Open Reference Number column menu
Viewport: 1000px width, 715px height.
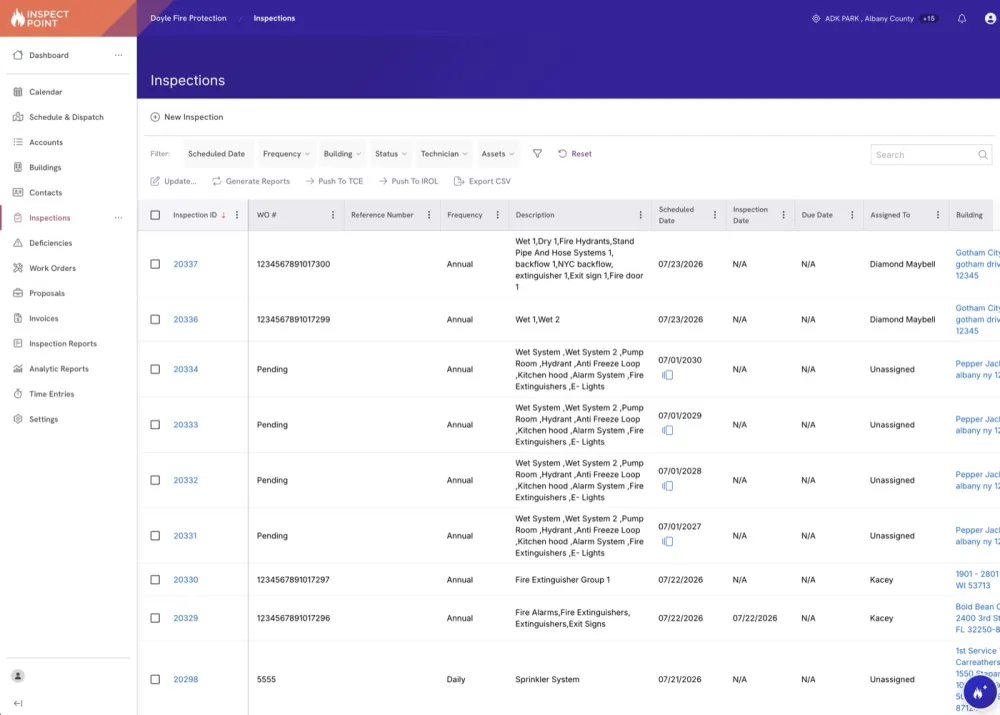click(429, 215)
